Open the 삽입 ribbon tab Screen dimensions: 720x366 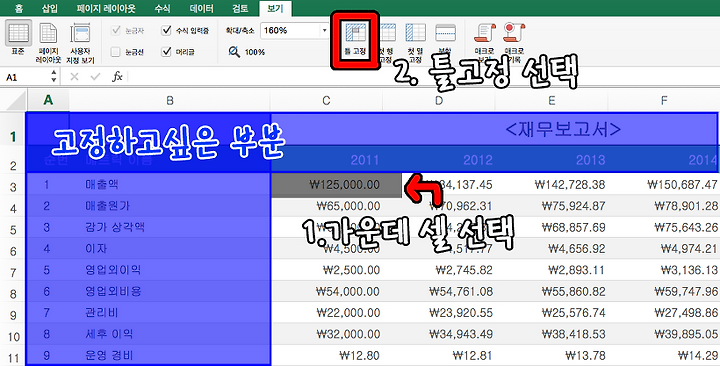[50, 8]
